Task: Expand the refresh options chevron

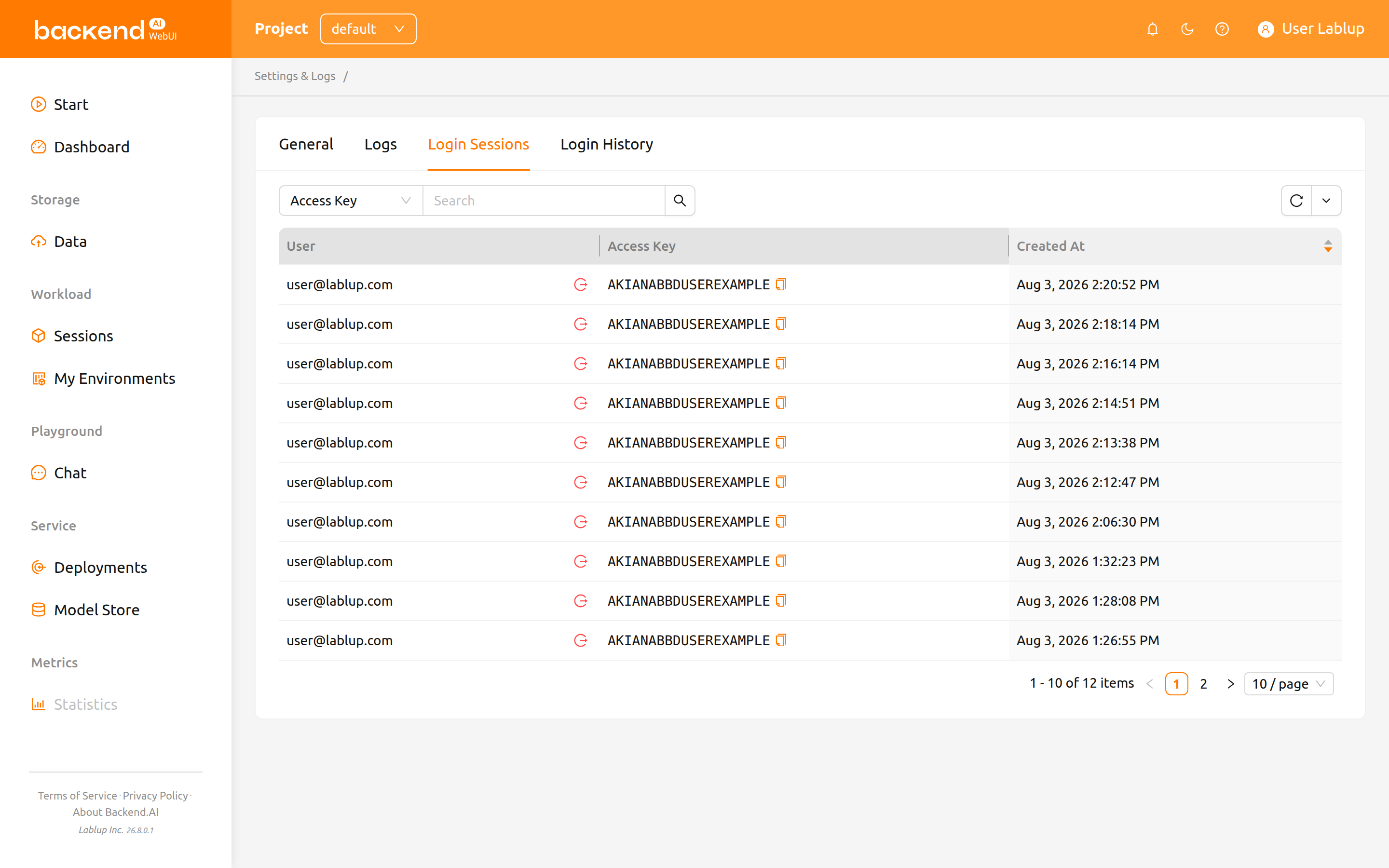Action: pyautogui.click(x=1326, y=201)
